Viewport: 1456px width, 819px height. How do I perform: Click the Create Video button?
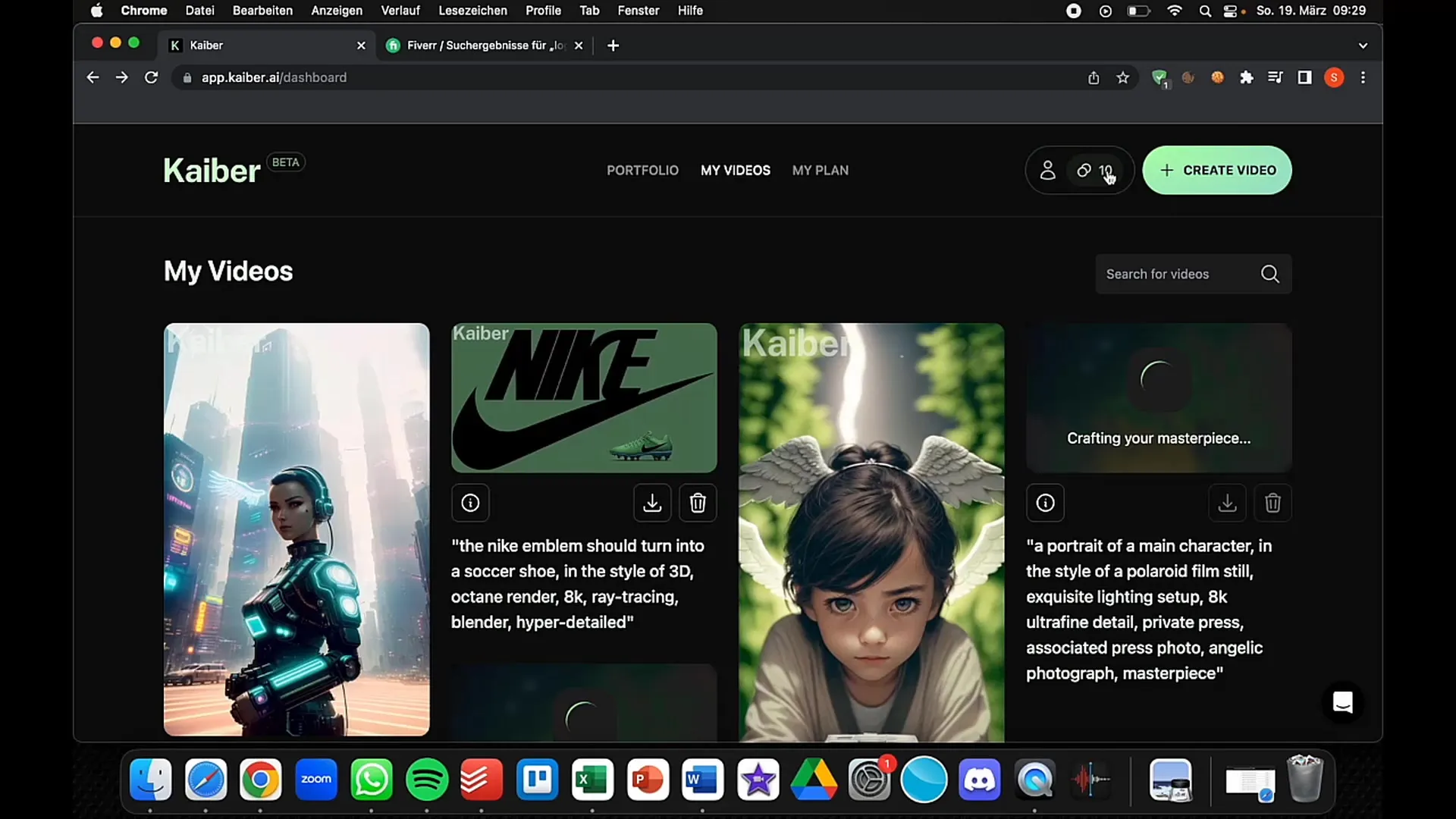[1217, 170]
